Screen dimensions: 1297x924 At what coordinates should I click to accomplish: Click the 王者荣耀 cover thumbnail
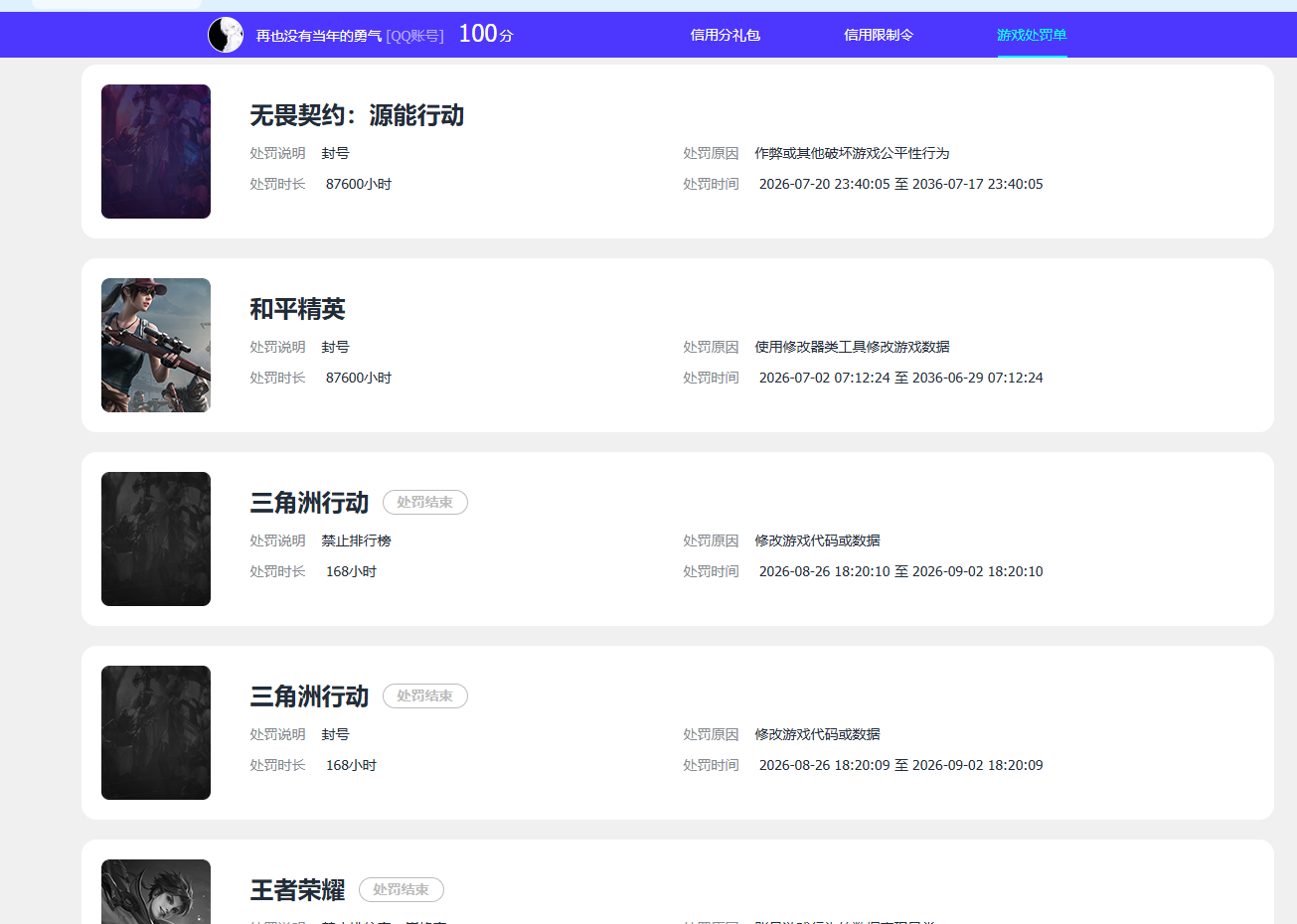(156, 891)
